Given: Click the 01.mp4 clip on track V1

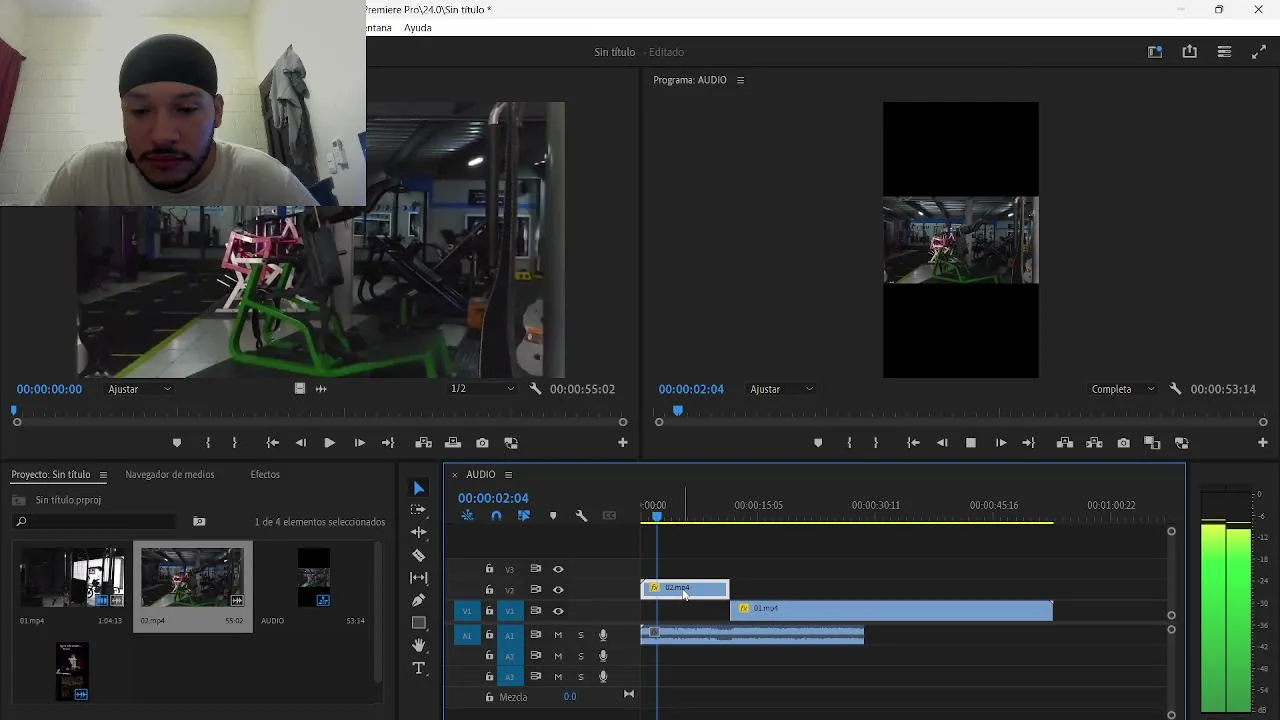Looking at the screenshot, I should (x=890, y=610).
